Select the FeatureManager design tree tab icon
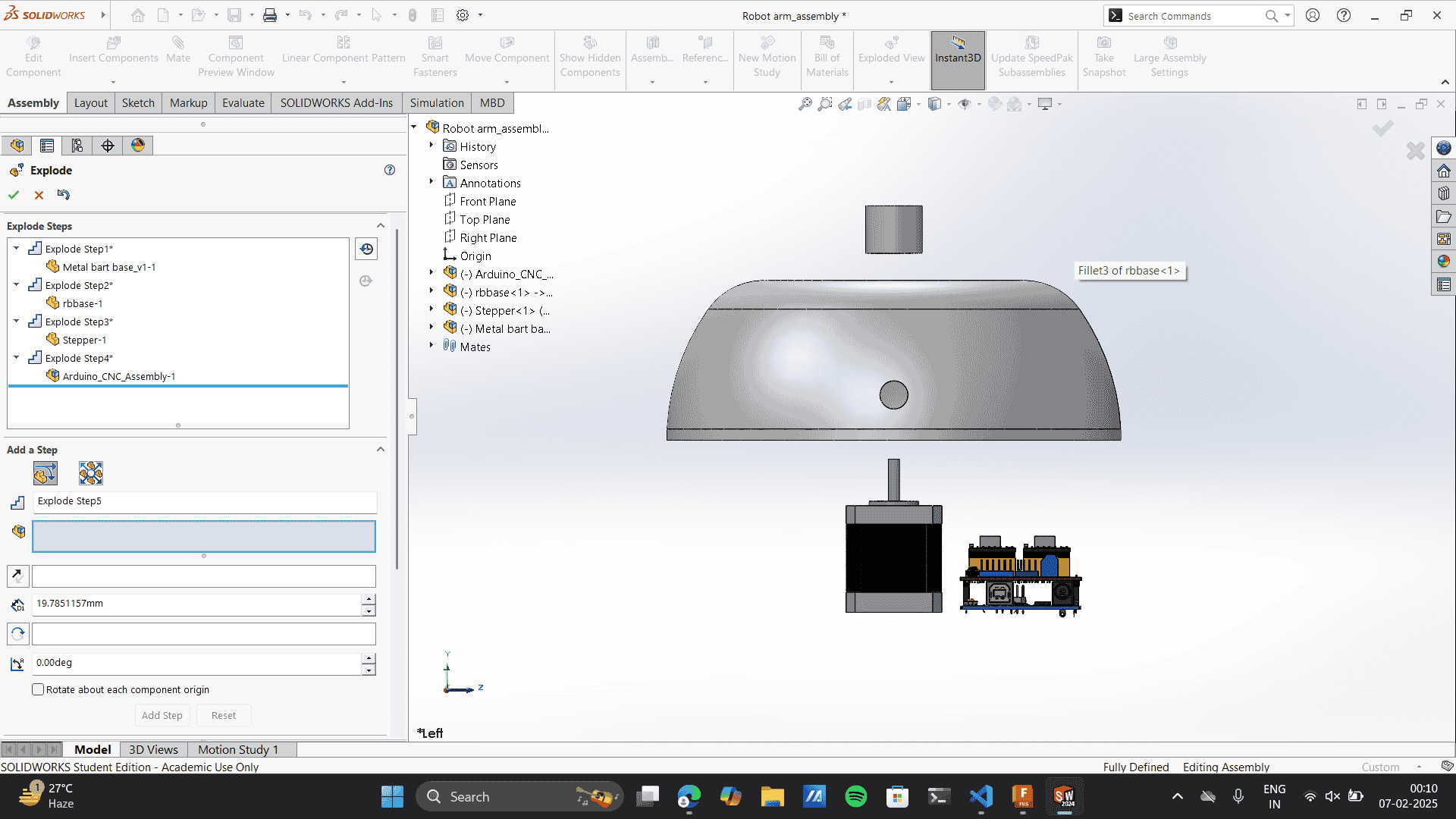1456x819 pixels. [17, 146]
